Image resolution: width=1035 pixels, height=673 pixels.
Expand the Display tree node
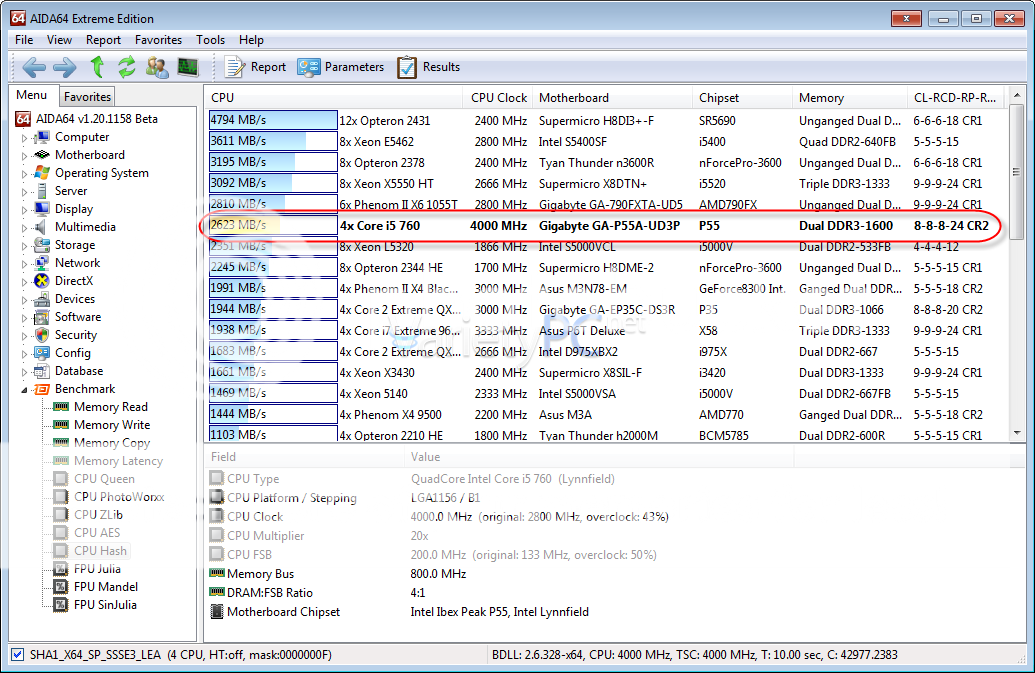click(x=24, y=210)
